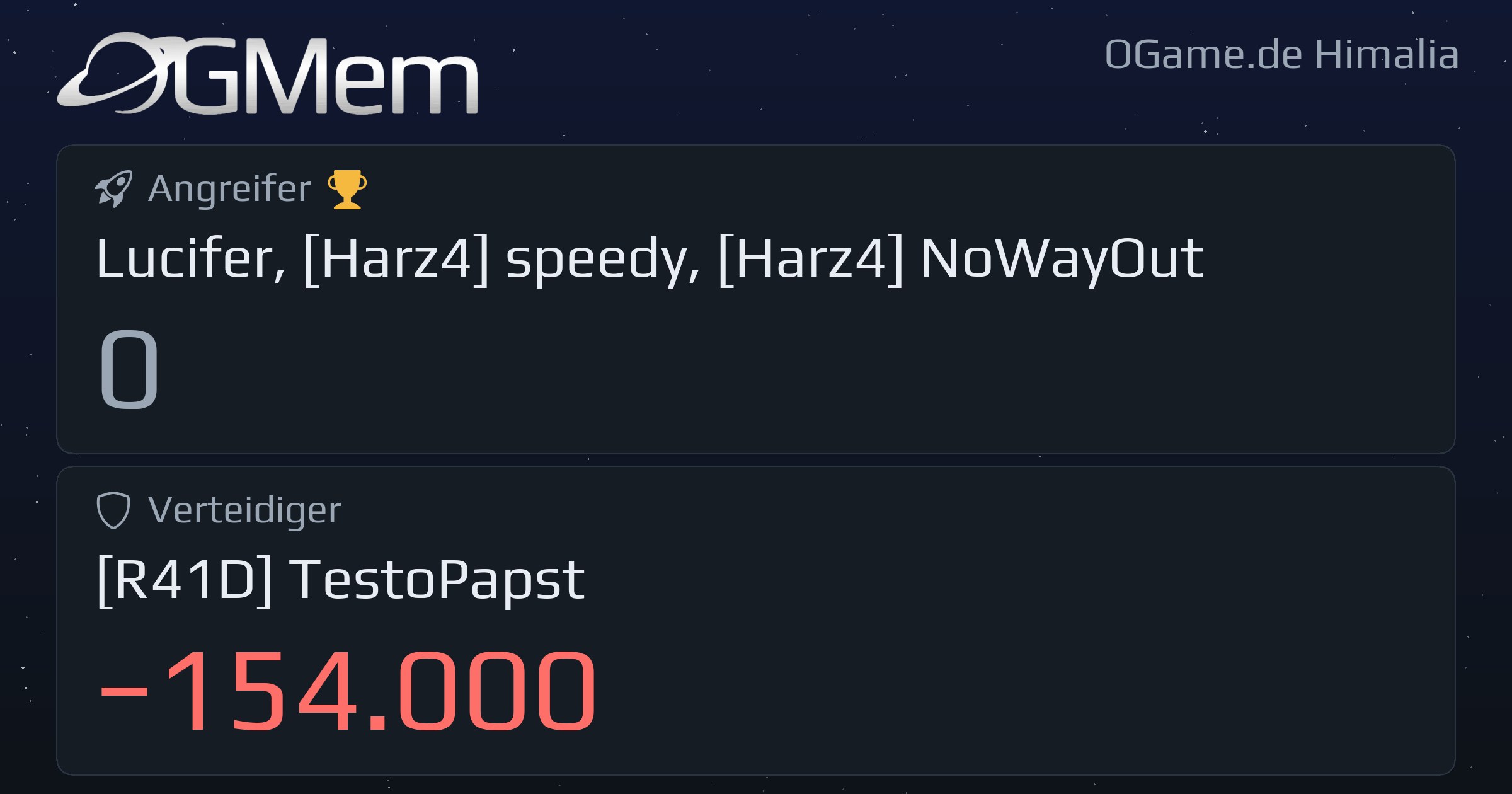The image size is (1512, 794).
Task: Click the R41D alliance tag
Action: click(x=185, y=581)
